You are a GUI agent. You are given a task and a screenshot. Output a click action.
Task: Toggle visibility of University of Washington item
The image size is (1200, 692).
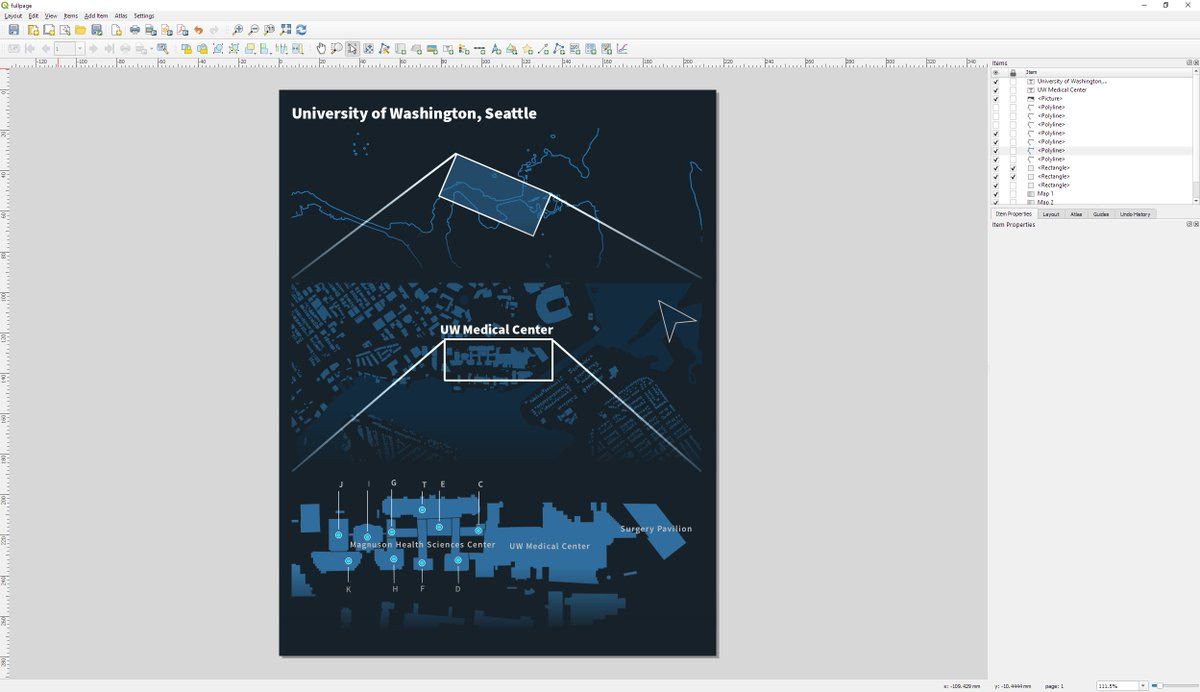click(x=996, y=81)
